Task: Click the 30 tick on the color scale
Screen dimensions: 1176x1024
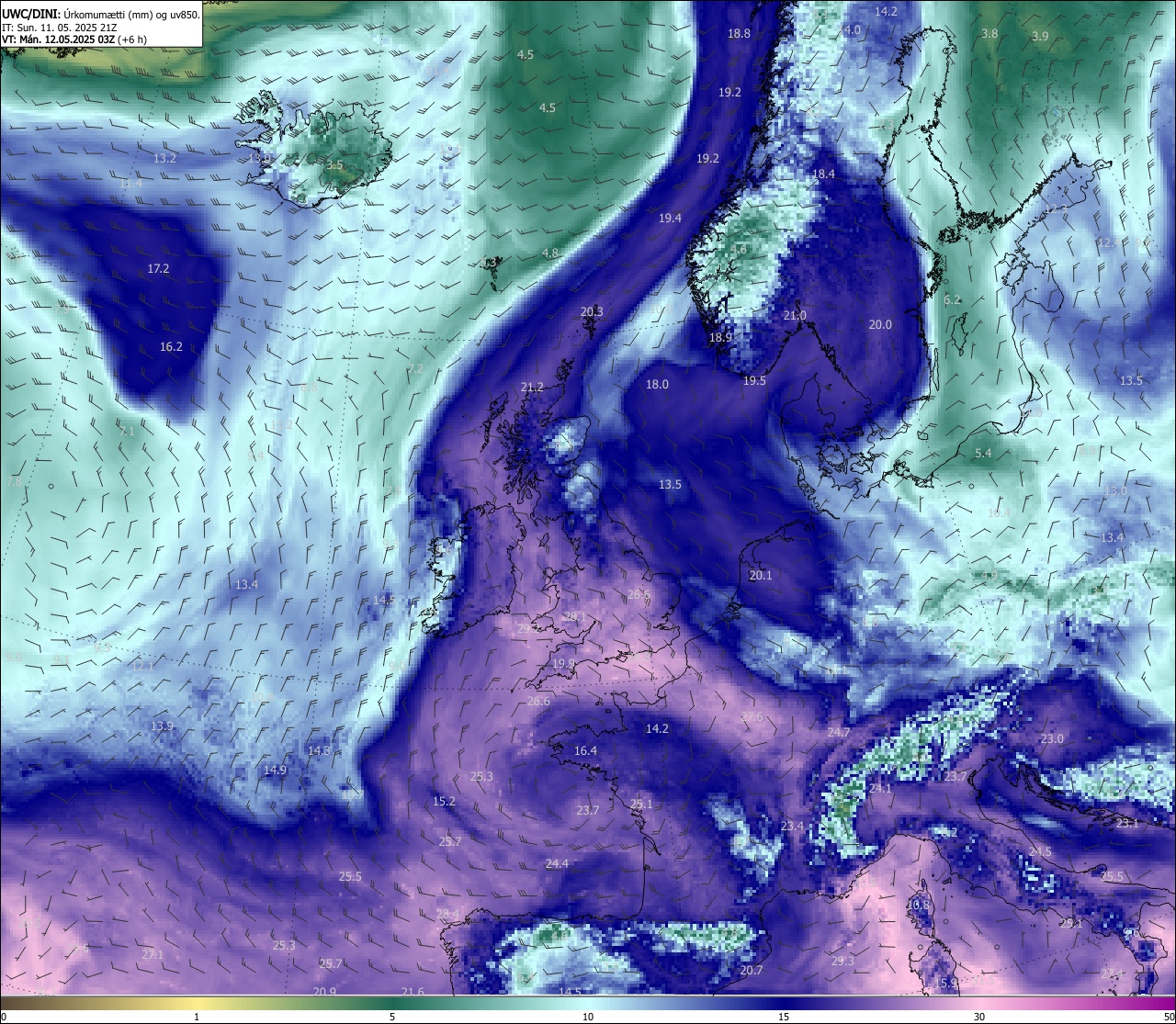Action: tap(979, 1017)
